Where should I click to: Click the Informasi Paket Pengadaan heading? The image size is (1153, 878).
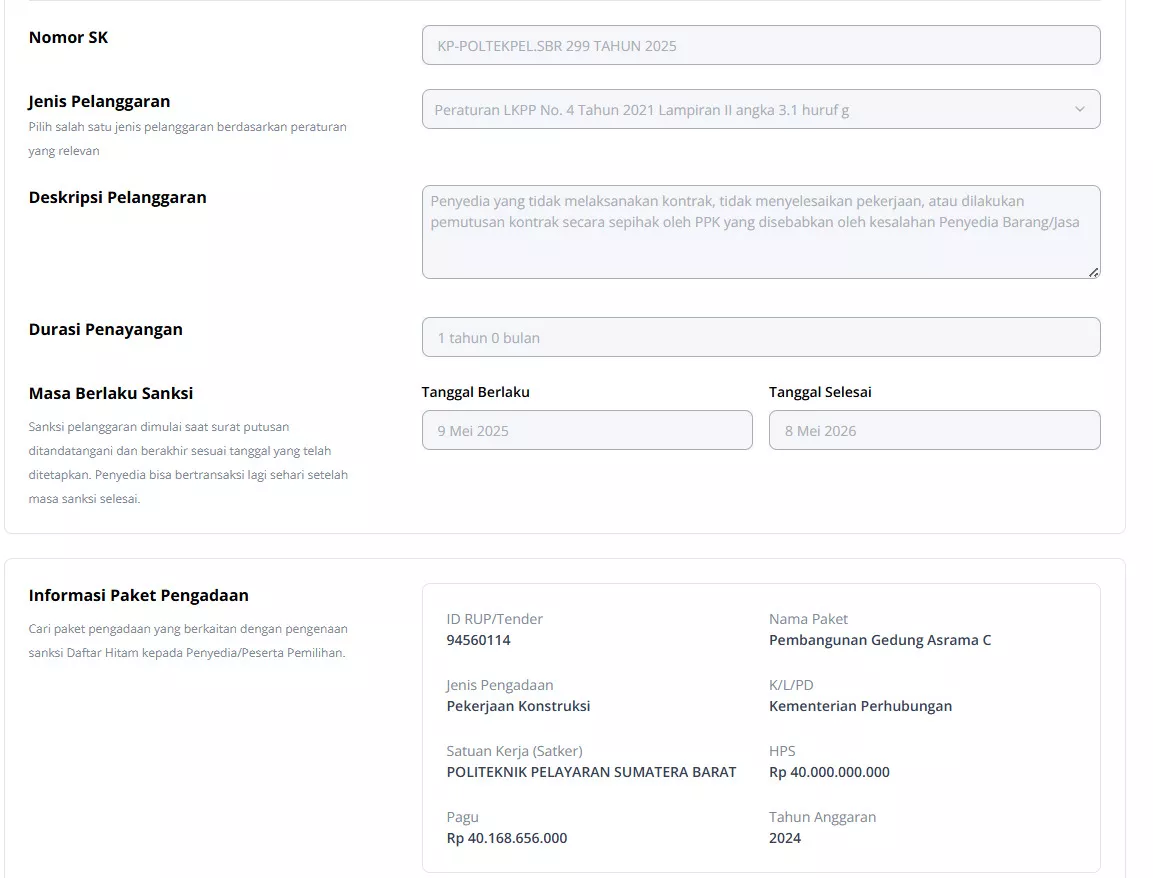pos(138,595)
